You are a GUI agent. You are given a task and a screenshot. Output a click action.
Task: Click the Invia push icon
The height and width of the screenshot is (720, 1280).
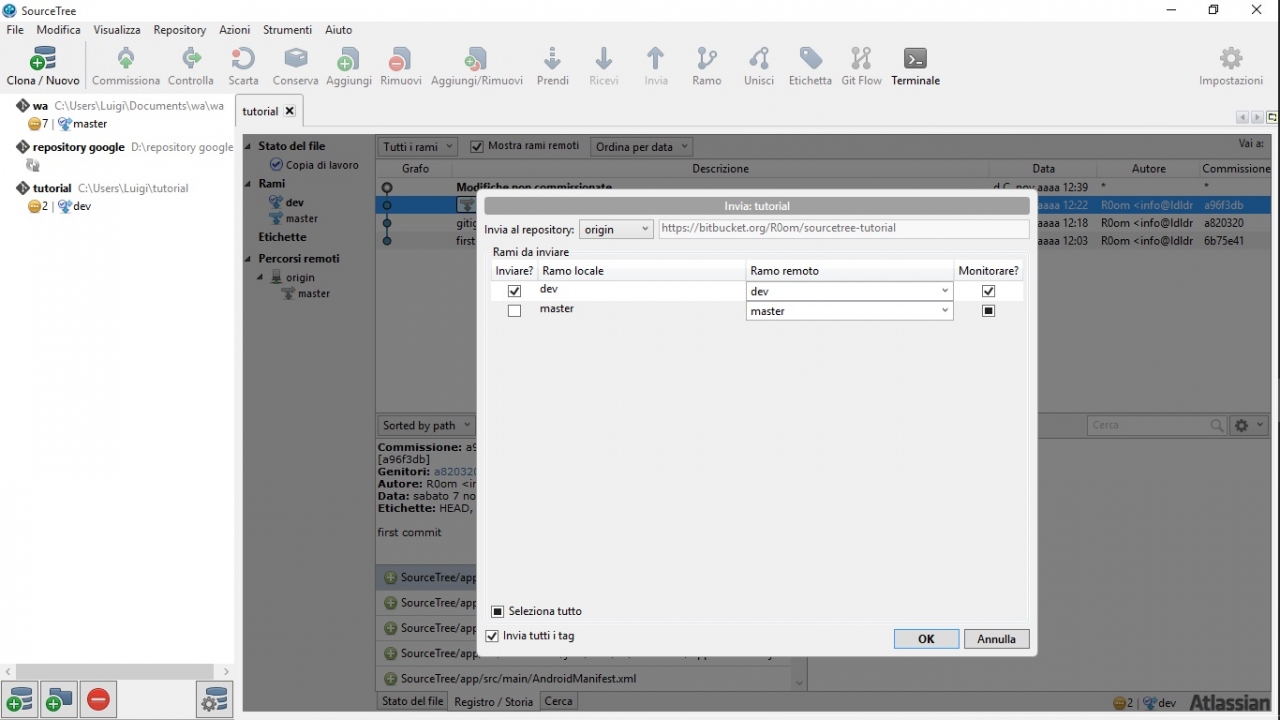tap(656, 66)
